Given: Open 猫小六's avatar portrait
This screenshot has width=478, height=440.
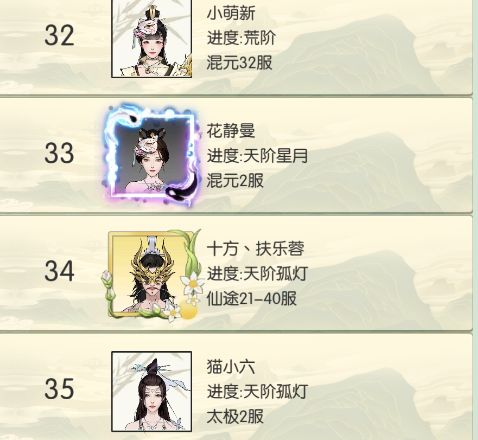Looking at the screenshot, I should tap(152, 391).
